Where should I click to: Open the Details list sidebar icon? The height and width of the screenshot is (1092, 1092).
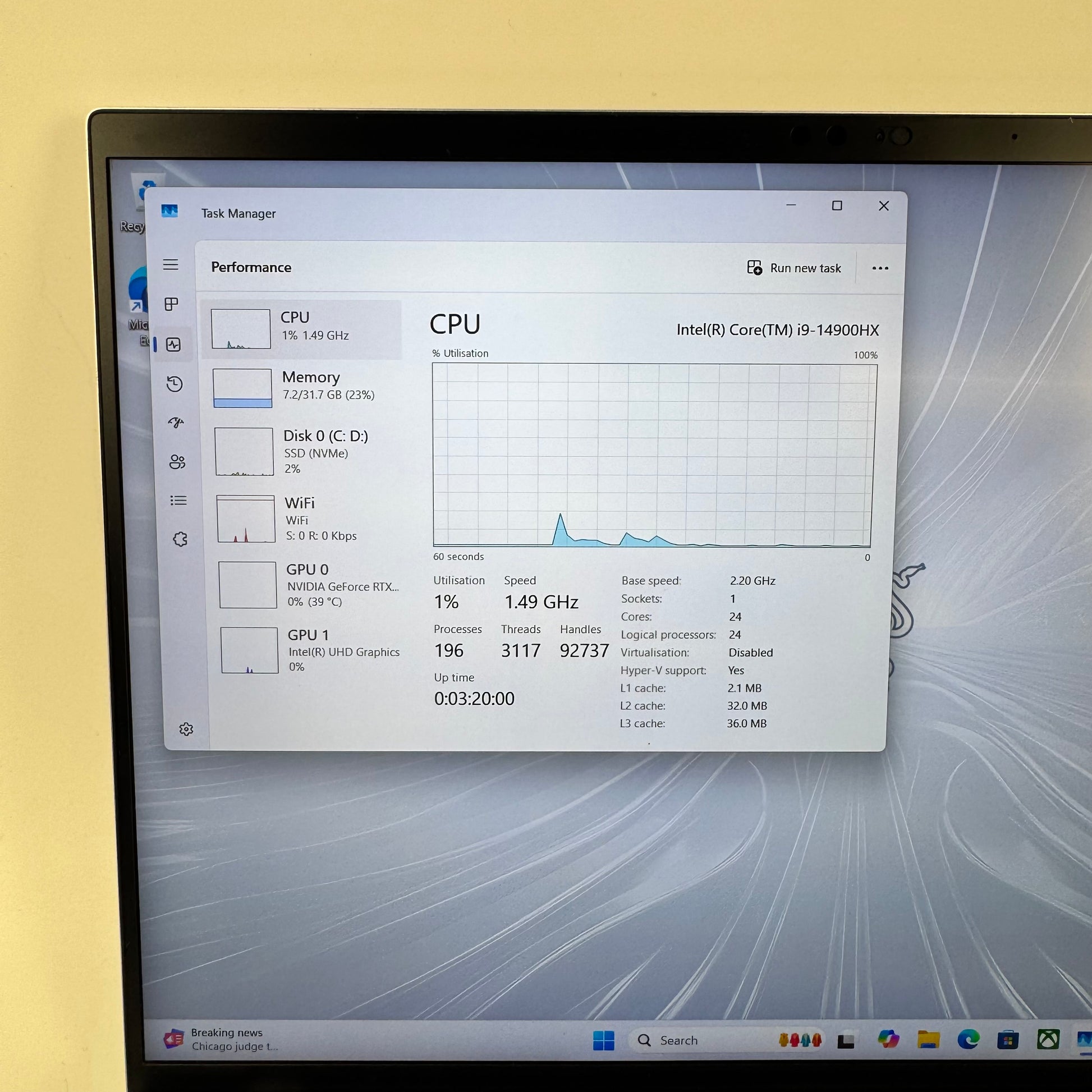point(178,500)
